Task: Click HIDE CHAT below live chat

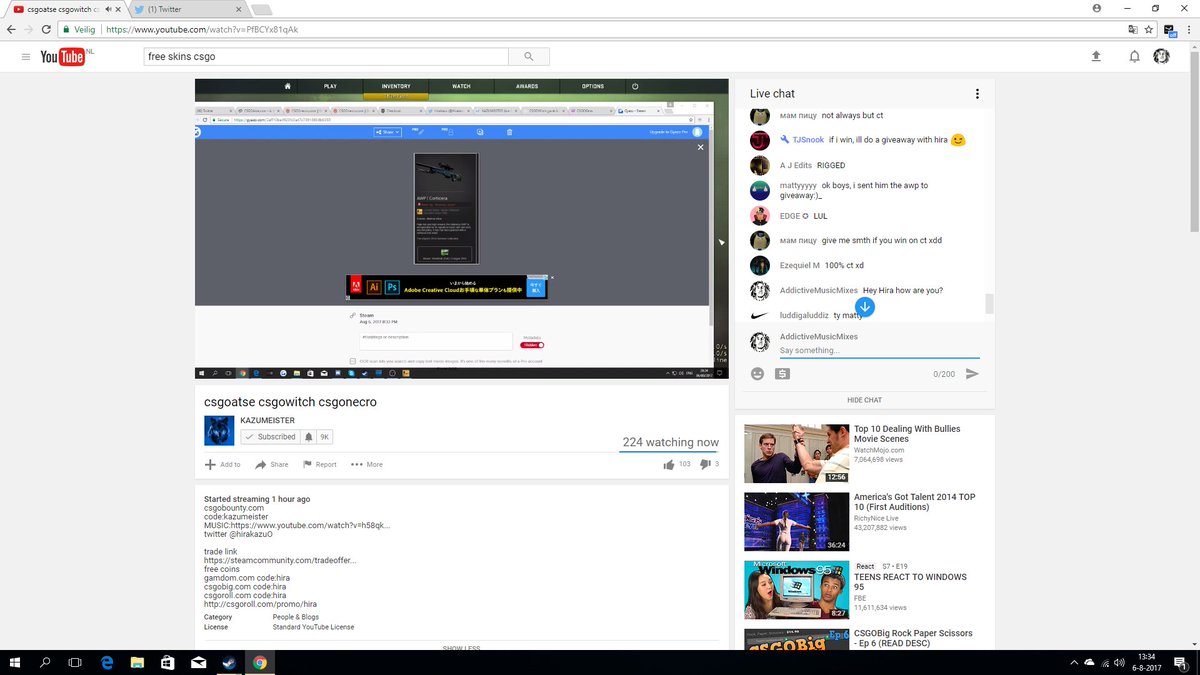Action: pos(865,400)
